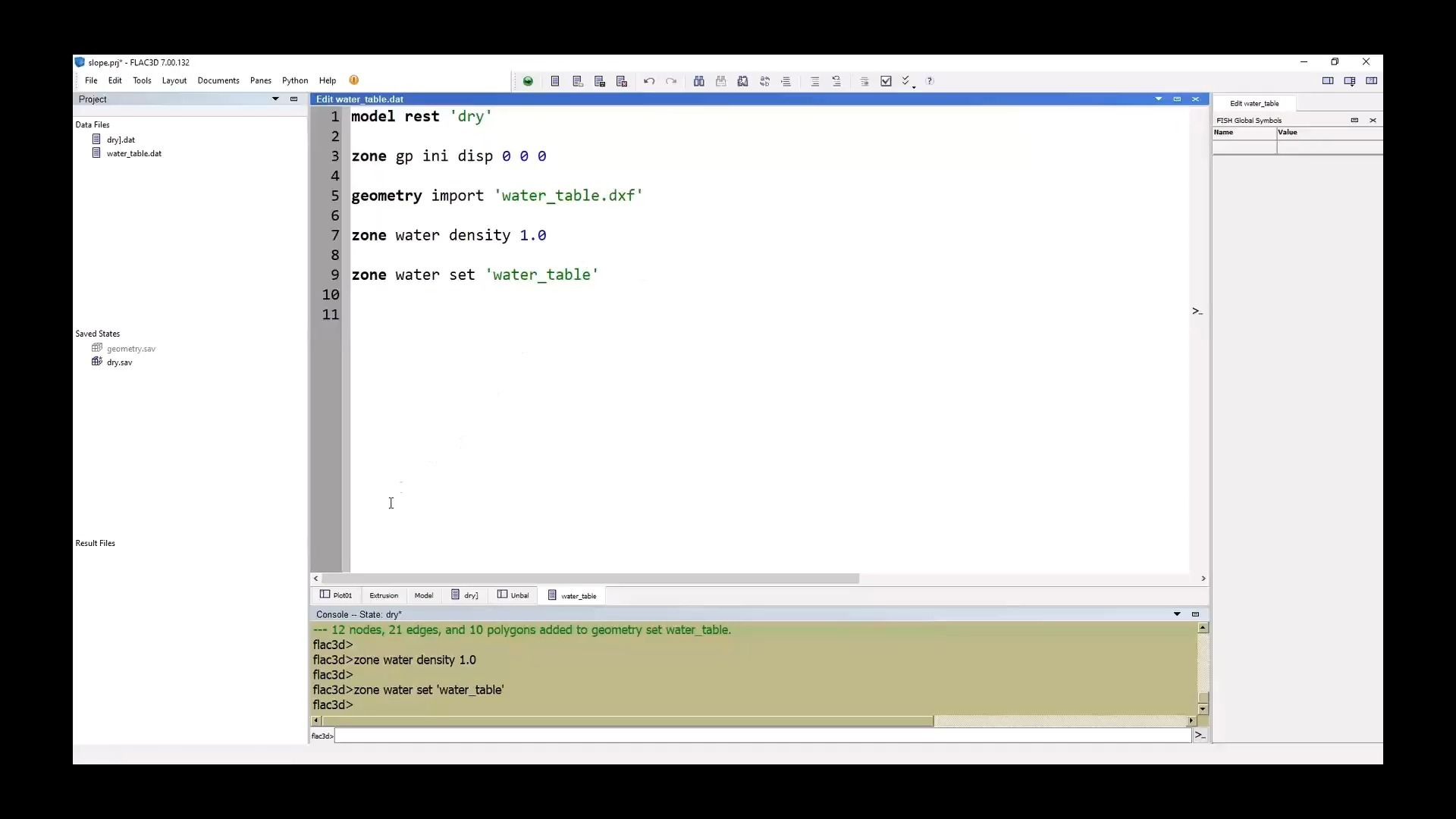Toggle the first panel layout icon top right
The height and width of the screenshot is (819, 1456).
[x=1328, y=81]
